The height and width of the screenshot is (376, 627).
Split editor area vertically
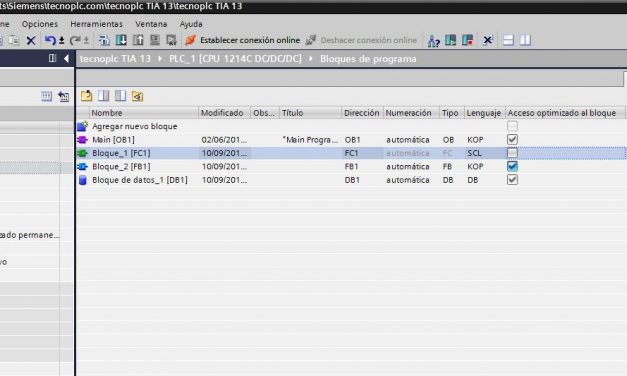(525, 40)
